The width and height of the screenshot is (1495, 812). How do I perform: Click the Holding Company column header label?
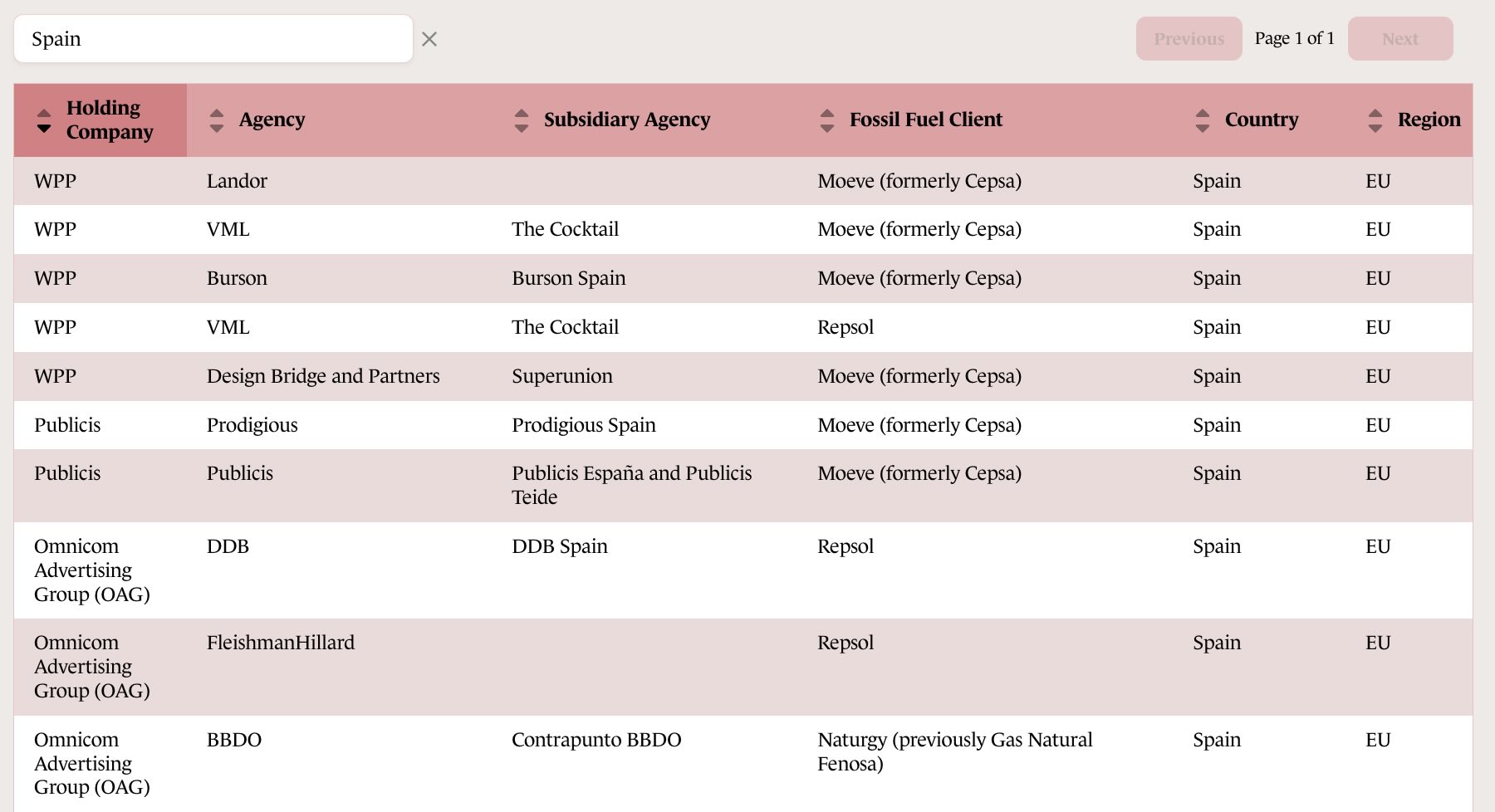pyautogui.click(x=110, y=120)
